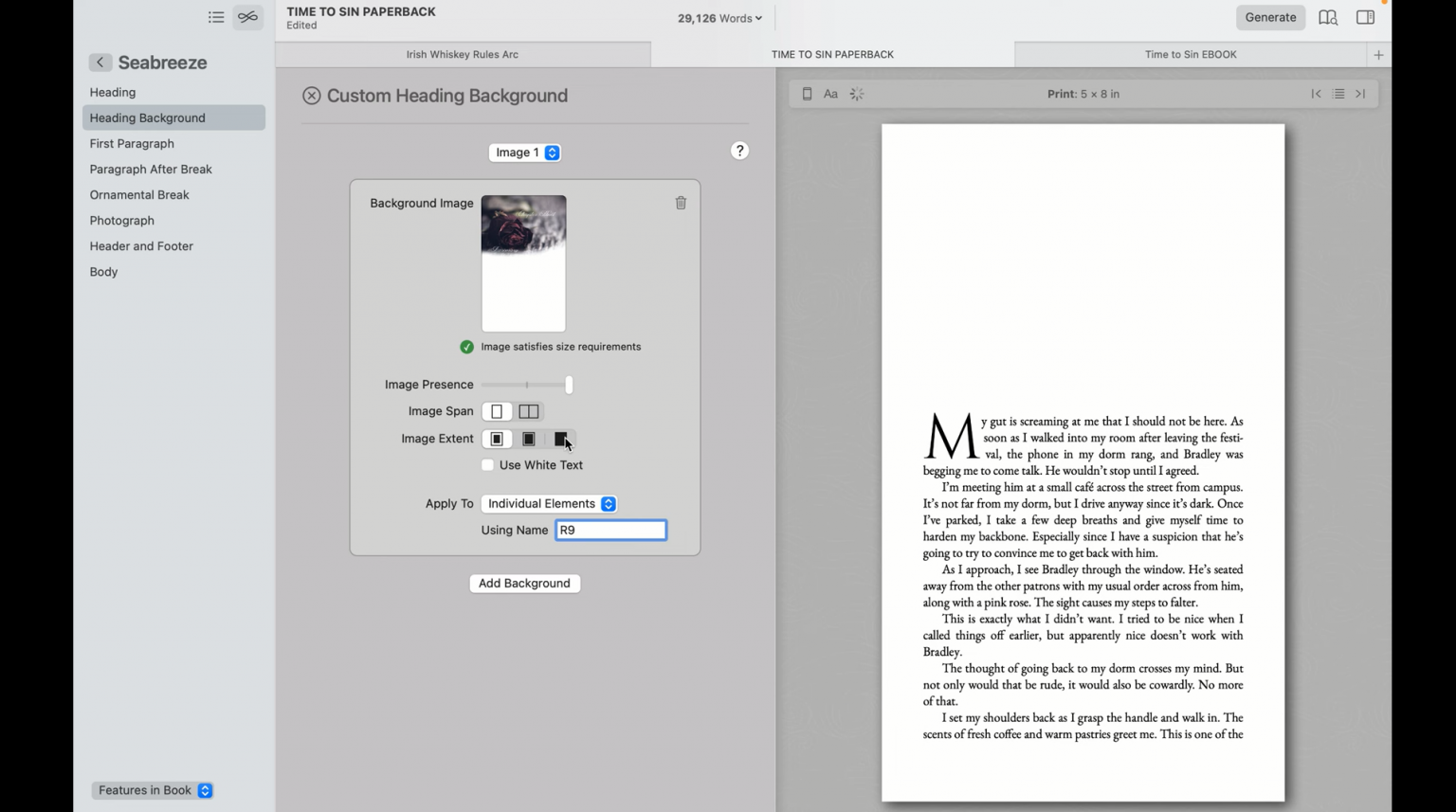
Task: Open the page list icon in preview toolbar
Action: 1338,93
